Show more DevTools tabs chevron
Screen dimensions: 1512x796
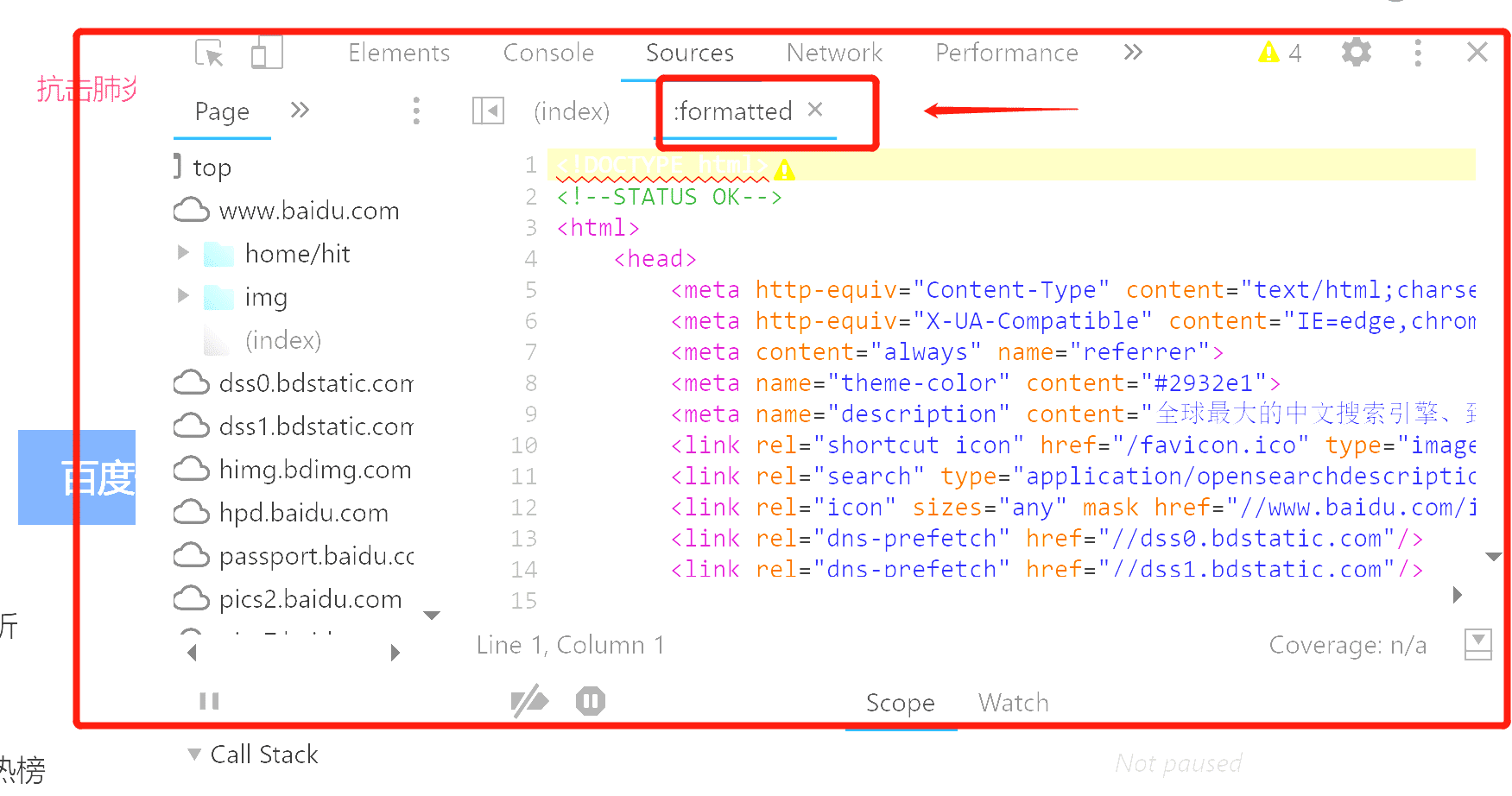(1133, 53)
